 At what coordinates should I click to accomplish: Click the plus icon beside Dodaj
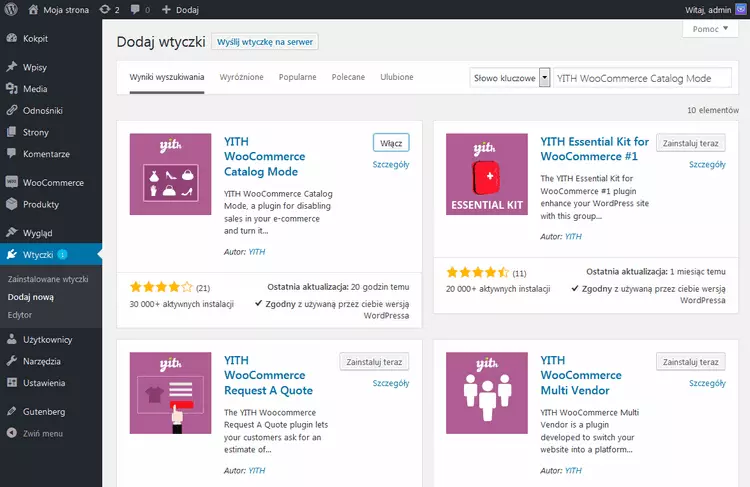[166, 10]
